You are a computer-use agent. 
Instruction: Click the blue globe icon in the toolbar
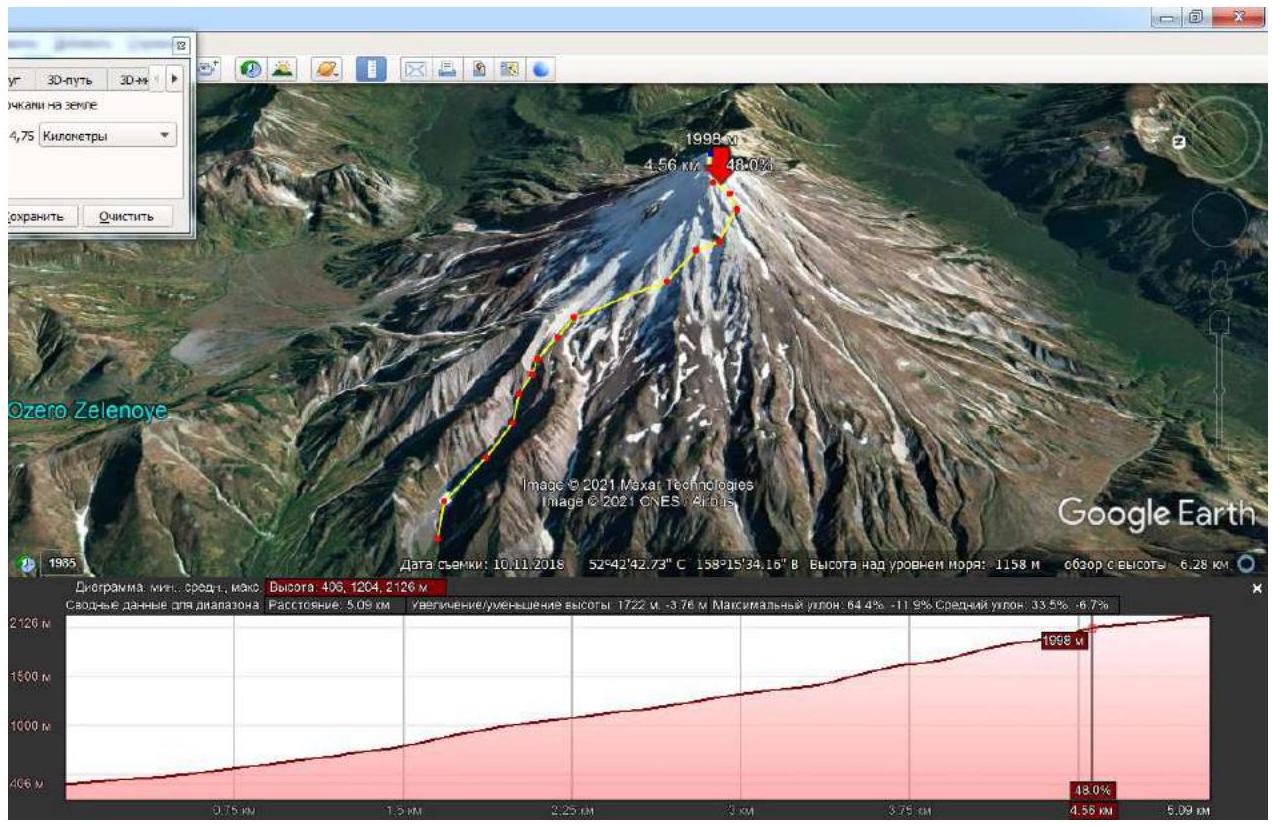[540, 69]
